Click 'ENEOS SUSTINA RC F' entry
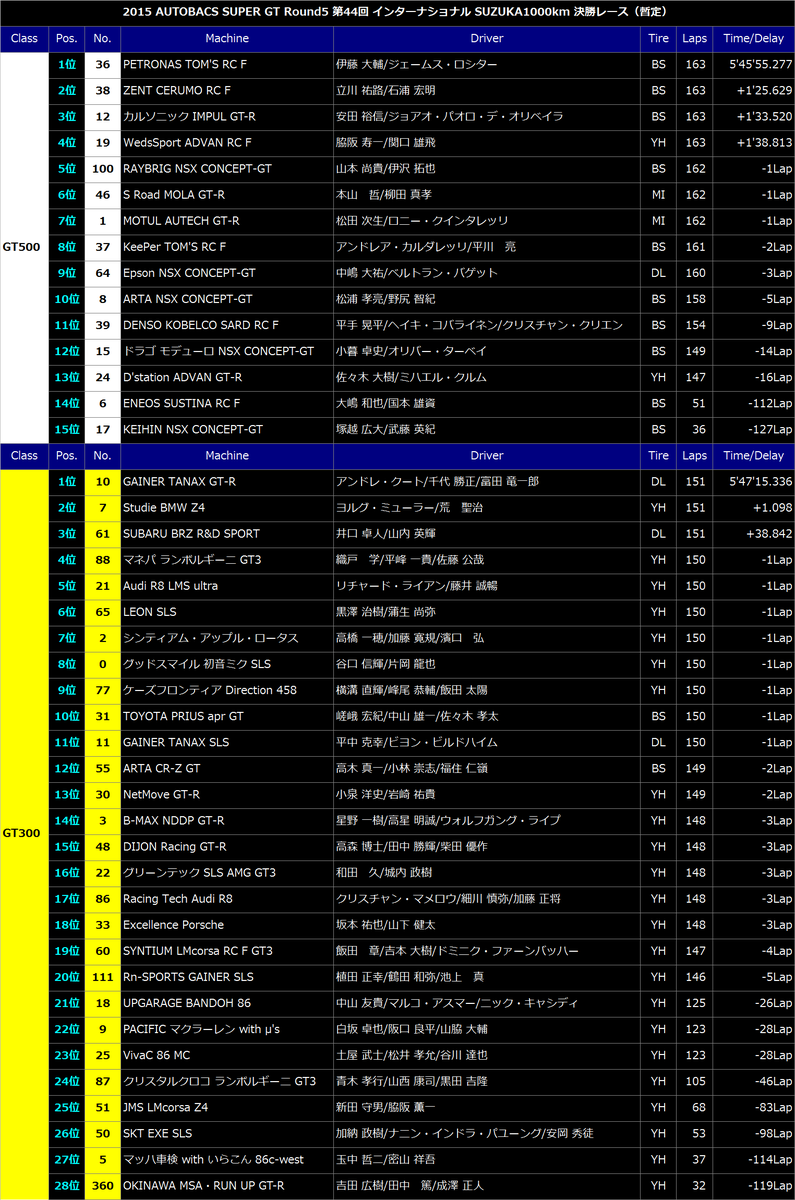The height and width of the screenshot is (1200, 795). 226,403
